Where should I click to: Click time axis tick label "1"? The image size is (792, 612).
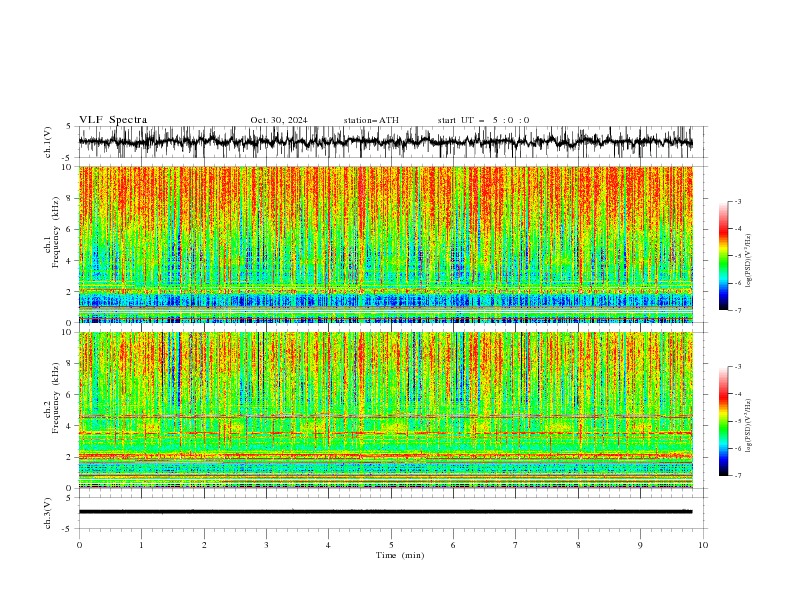141,545
